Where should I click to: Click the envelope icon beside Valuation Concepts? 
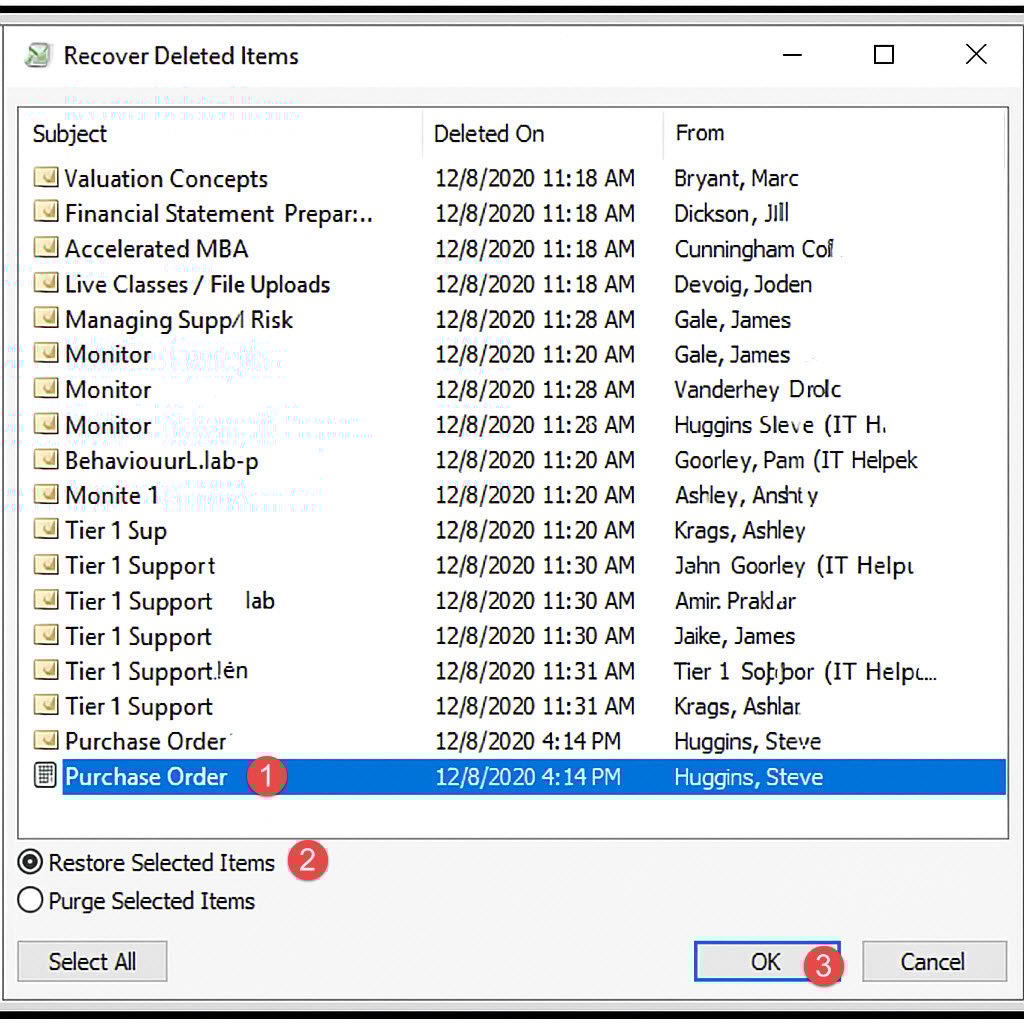click(46, 177)
